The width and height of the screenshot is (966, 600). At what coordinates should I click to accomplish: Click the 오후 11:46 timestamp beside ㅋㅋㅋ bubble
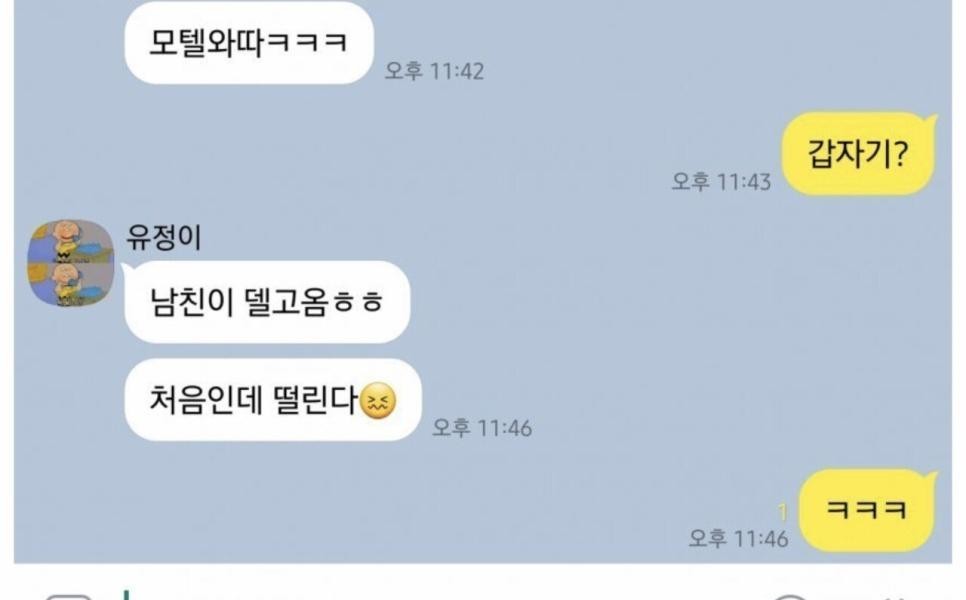(x=738, y=538)
